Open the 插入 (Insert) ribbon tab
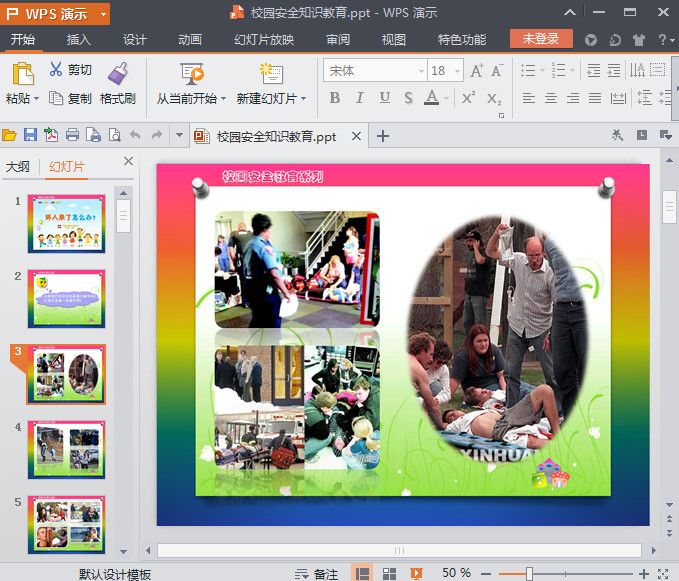The width and height of the screenshot is (679, 581). tap(78, 40)
